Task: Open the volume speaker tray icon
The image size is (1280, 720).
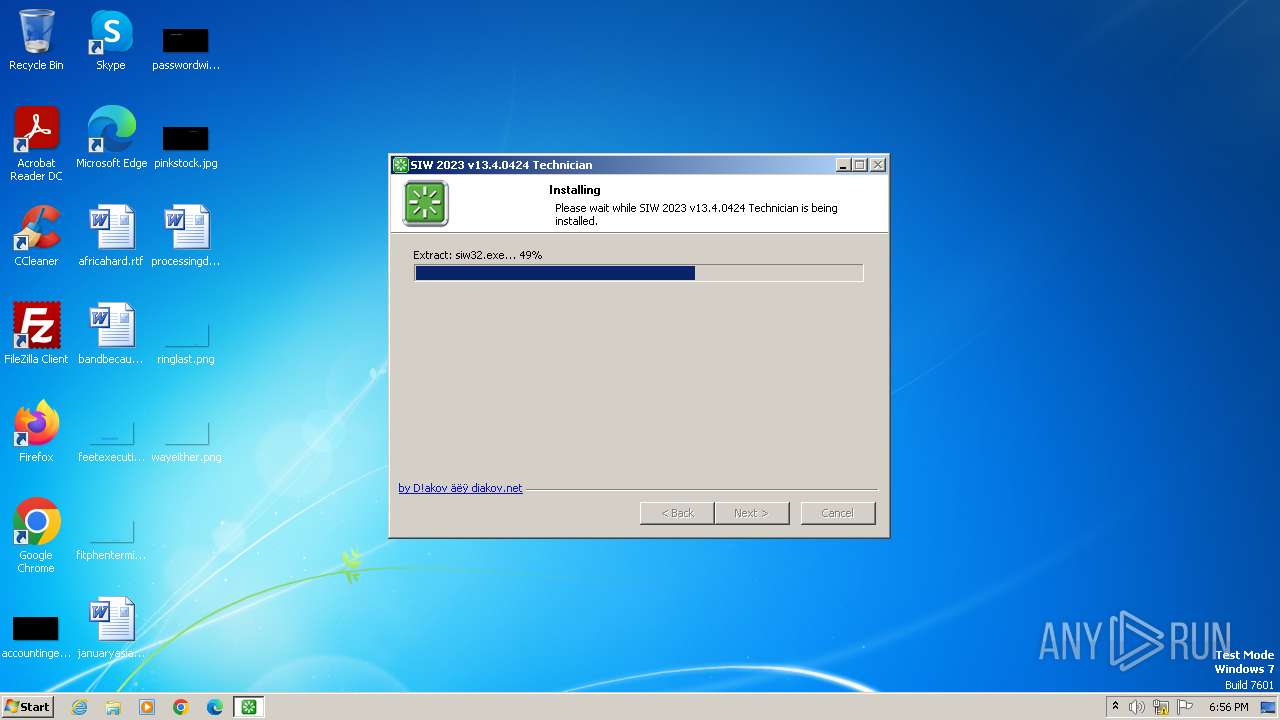Action: (x=1136, y=707)
